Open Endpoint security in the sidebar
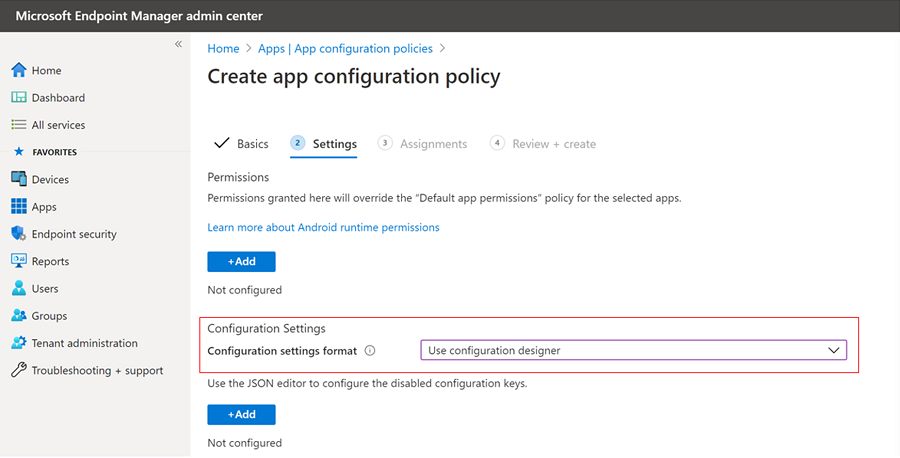 pyautogui.click(x=73, y=234)
